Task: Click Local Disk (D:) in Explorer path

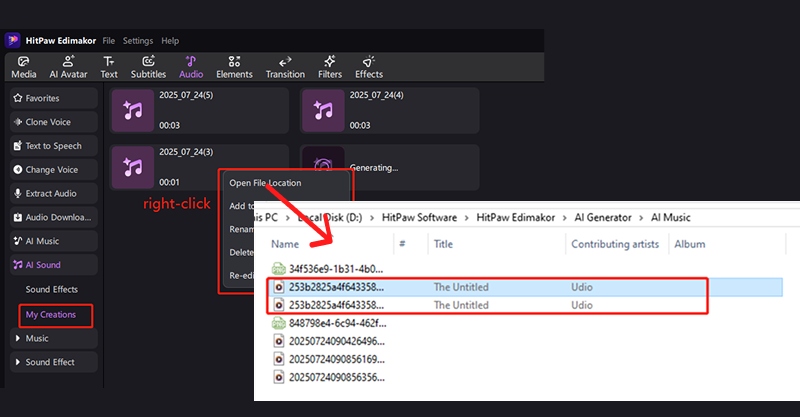Action: pos(330,217)
